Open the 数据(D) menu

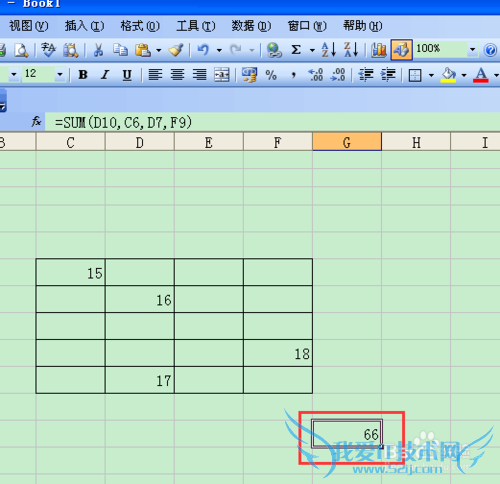[x=251, y=26]
